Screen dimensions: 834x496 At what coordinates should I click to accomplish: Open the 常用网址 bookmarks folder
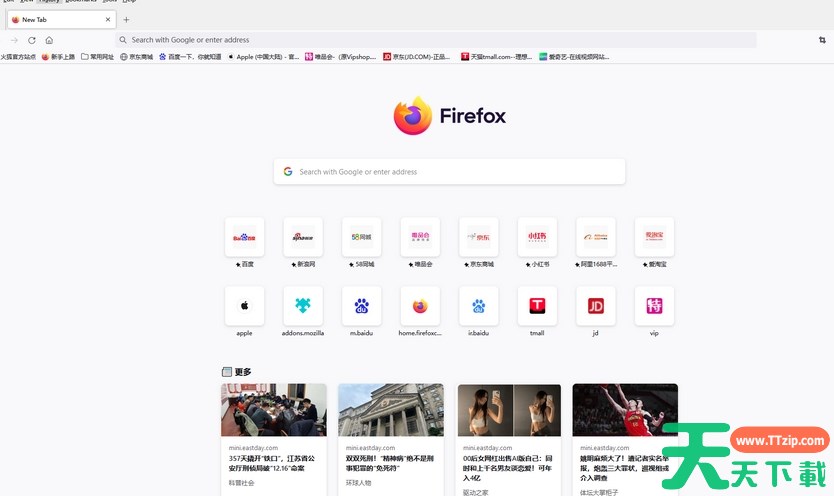pyautogui.click(x=97, y=57)
